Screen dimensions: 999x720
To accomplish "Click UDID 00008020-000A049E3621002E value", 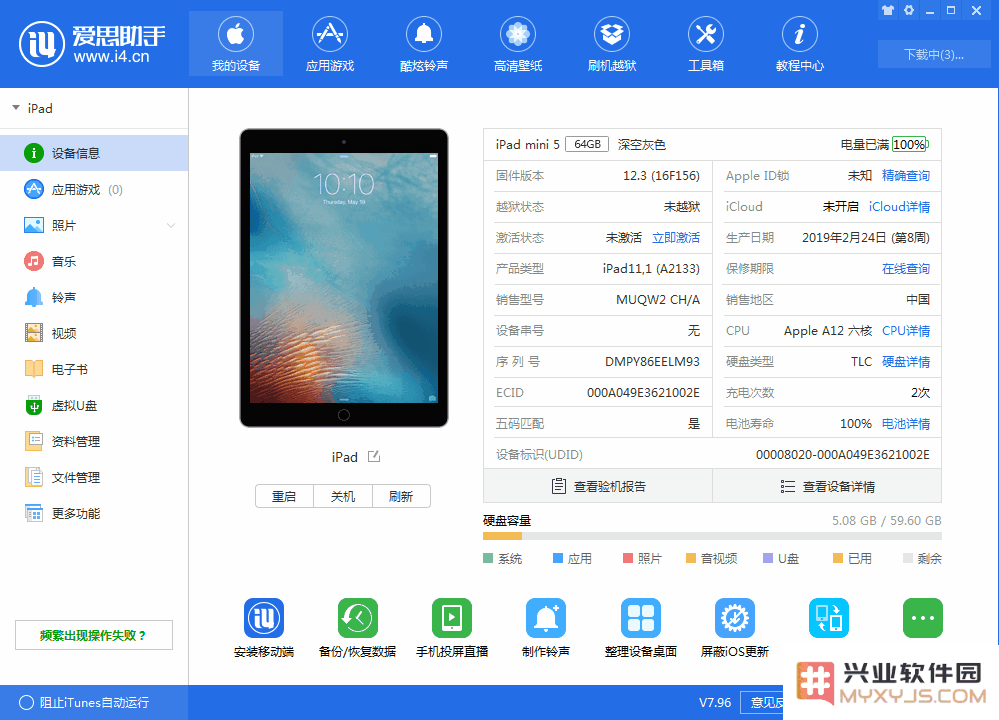I will coord(842,455).
